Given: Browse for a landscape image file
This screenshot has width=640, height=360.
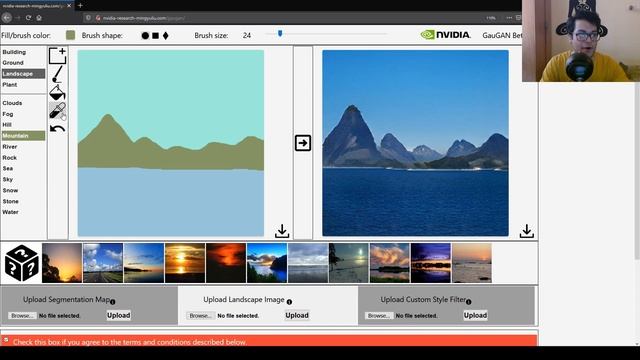Looking at the screenshot, I should point(200,316).
